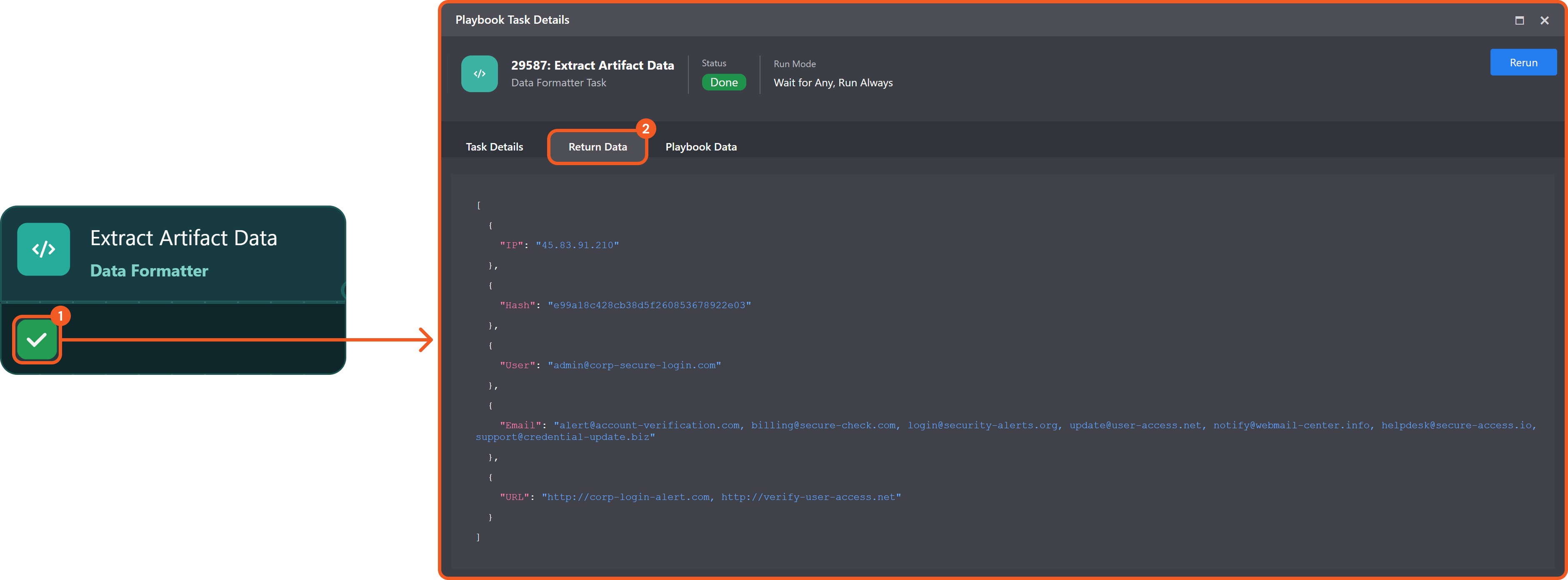
Task: Open the Playbook Data tab
Action: [700, 147]
